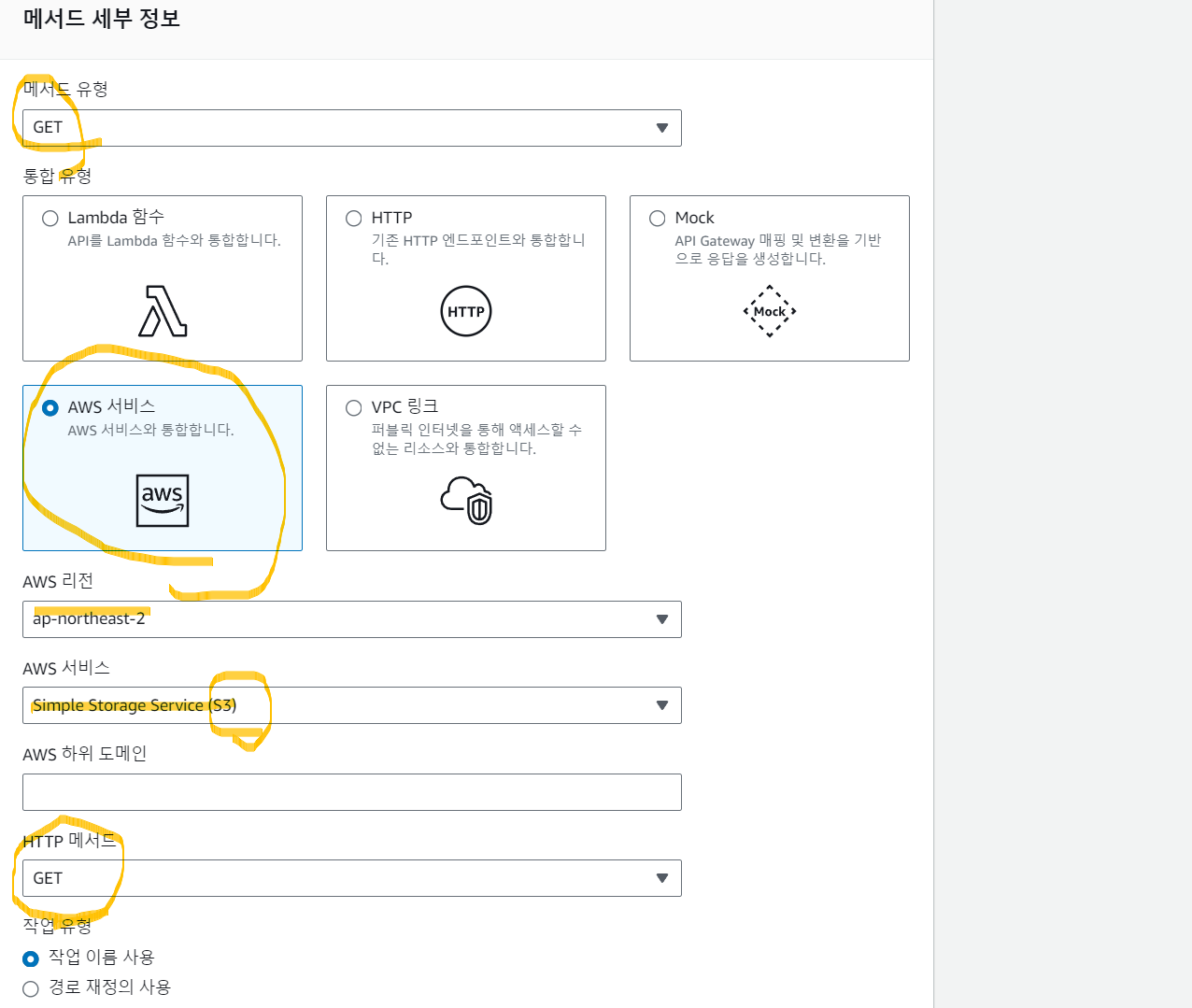The image size is (1192, 1008).
Task: Select the AWS 서비스 radio button
Action: (x=50, y=408)
